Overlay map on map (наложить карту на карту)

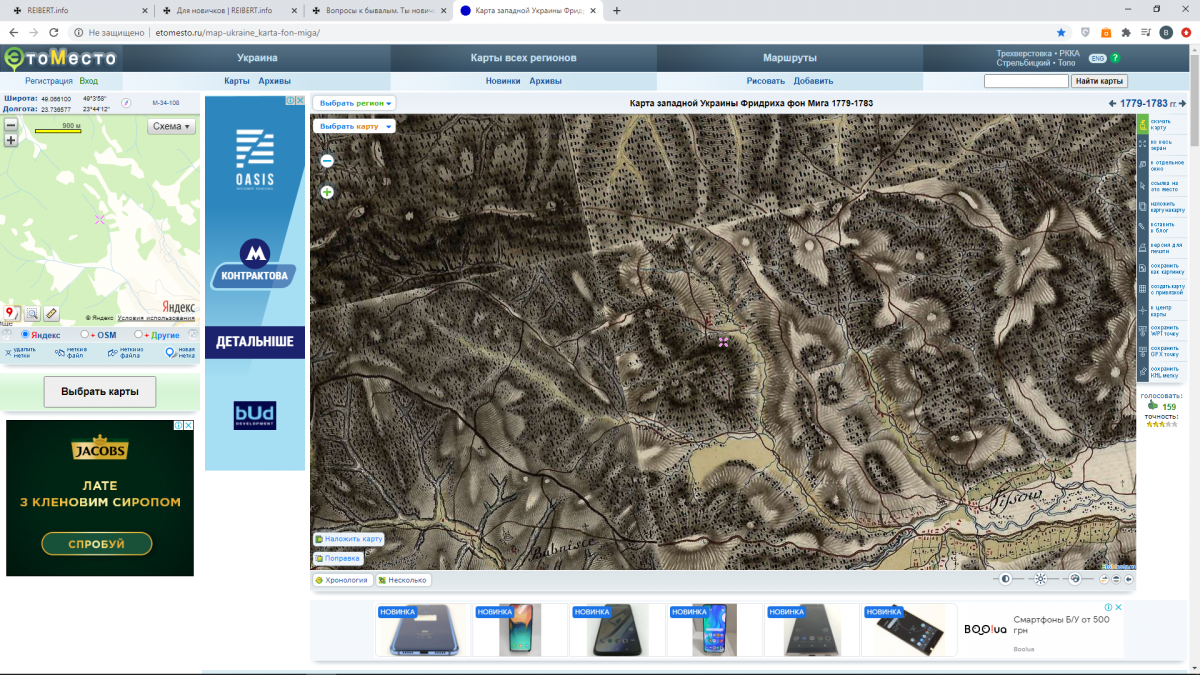(1143, 207)
